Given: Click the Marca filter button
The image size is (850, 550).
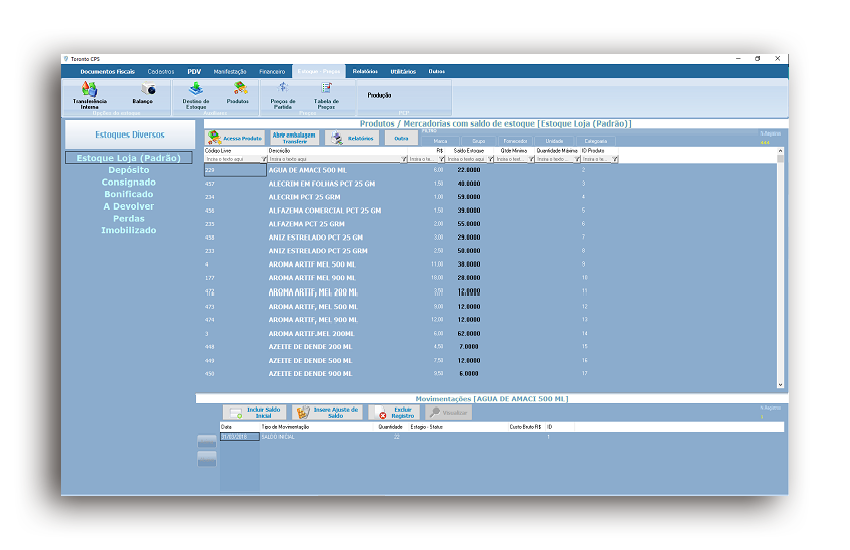Looking at the screenshot, I should (441, 141).
